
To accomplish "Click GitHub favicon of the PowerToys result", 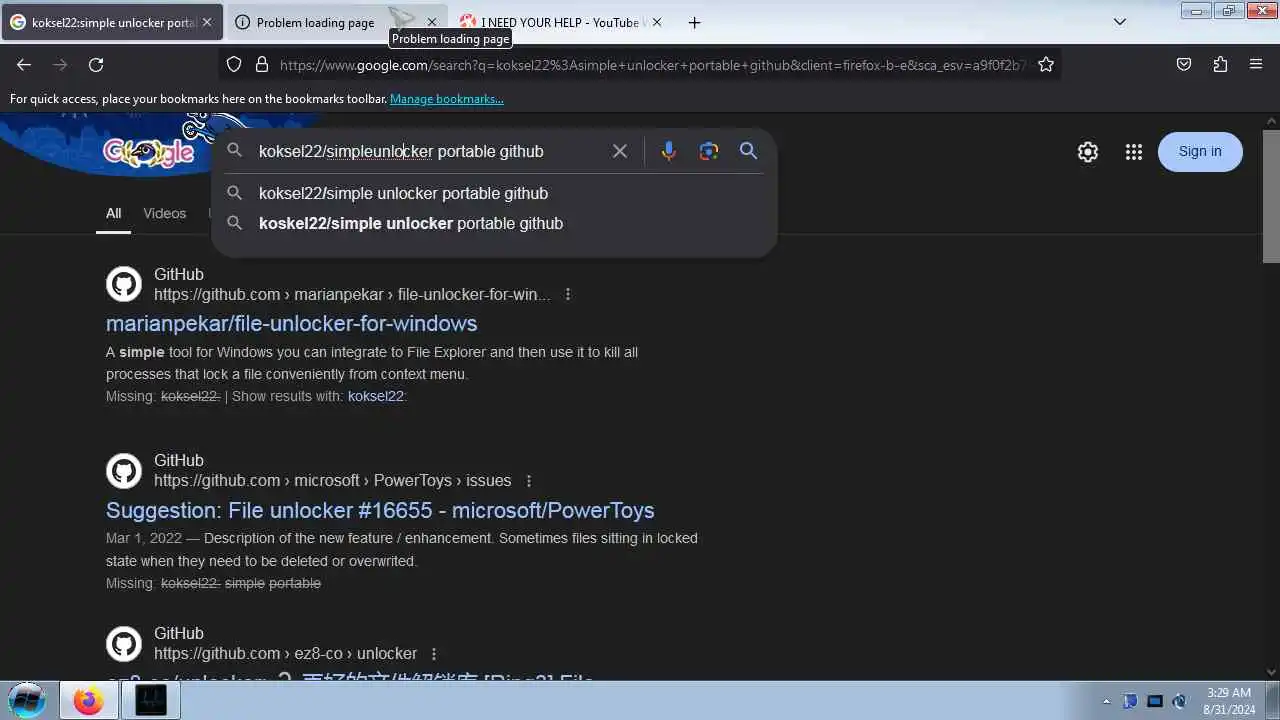I will coord(124,470).
